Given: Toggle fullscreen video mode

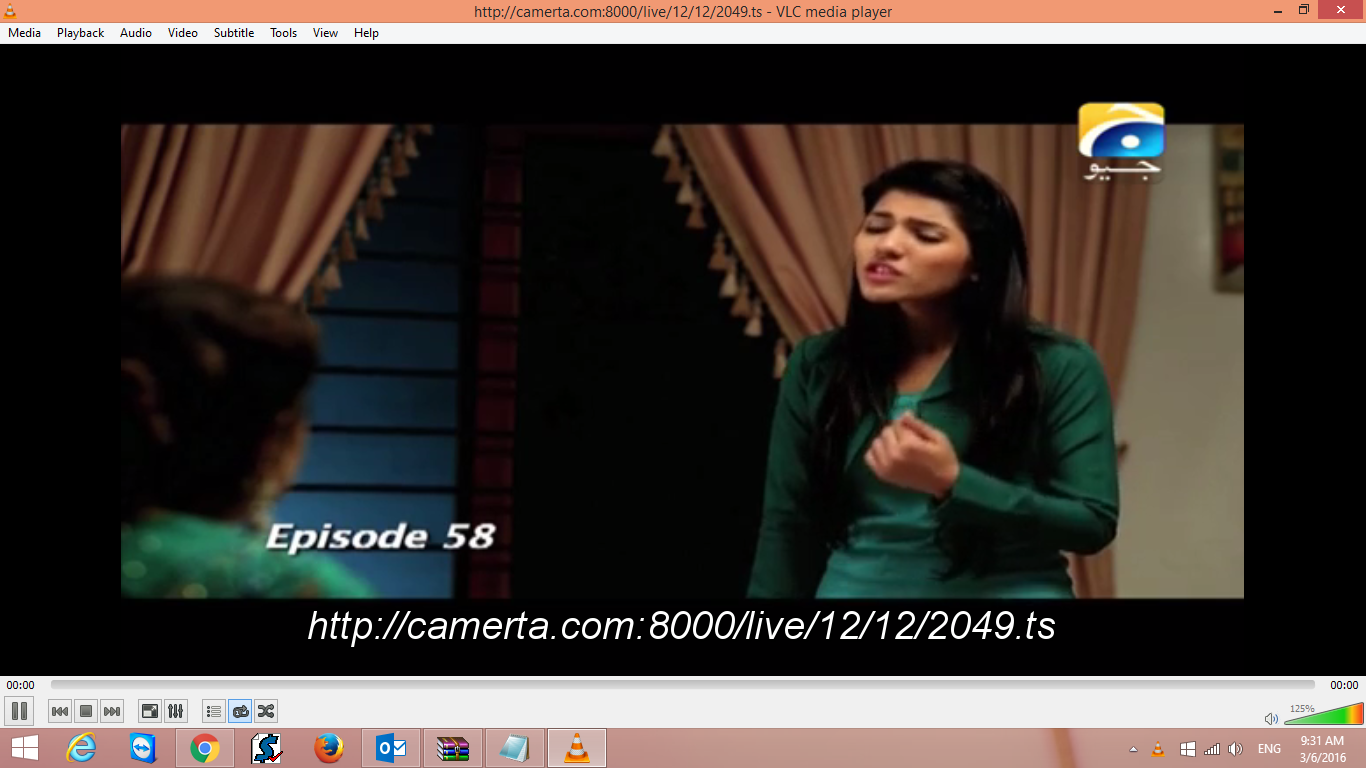Looking at the screenshot, I should [x=150, y=711].
